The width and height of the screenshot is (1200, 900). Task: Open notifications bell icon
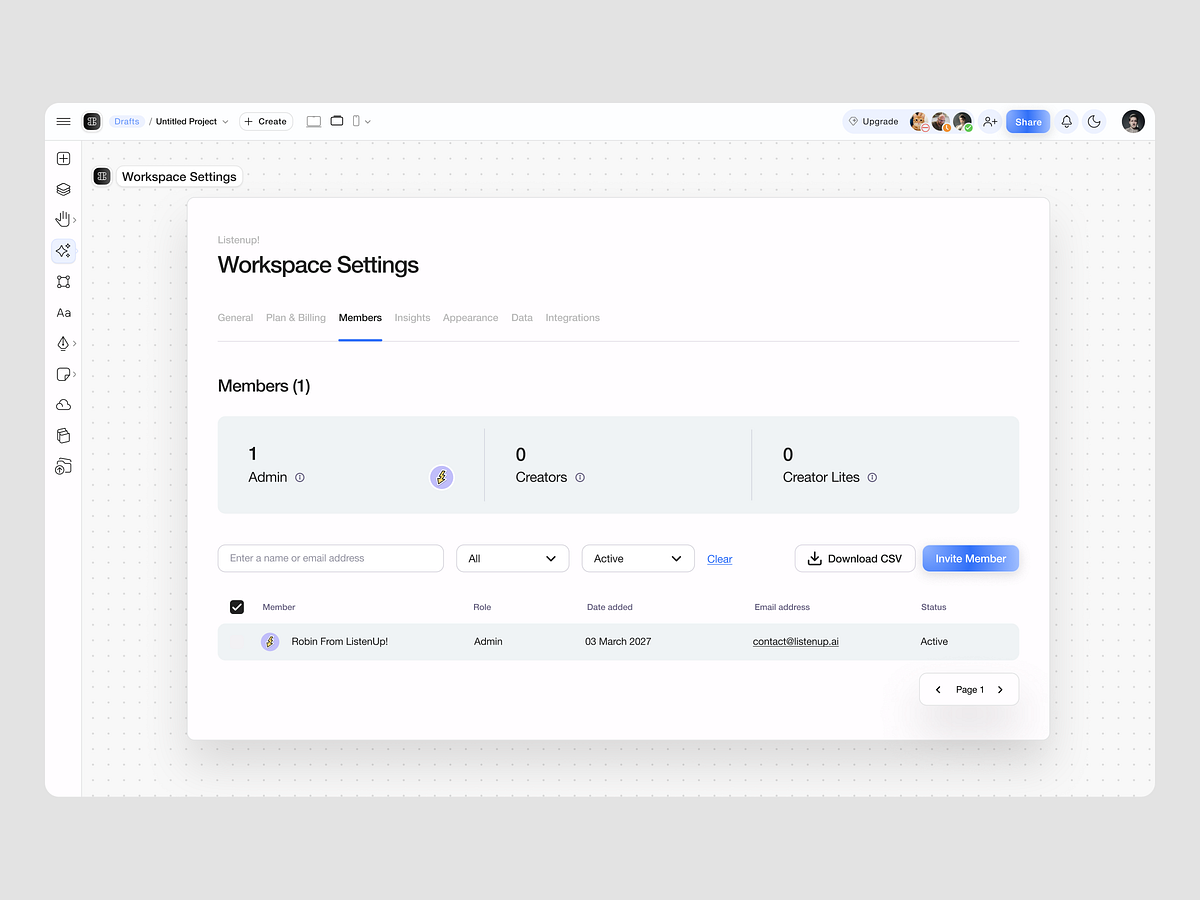1067,121
